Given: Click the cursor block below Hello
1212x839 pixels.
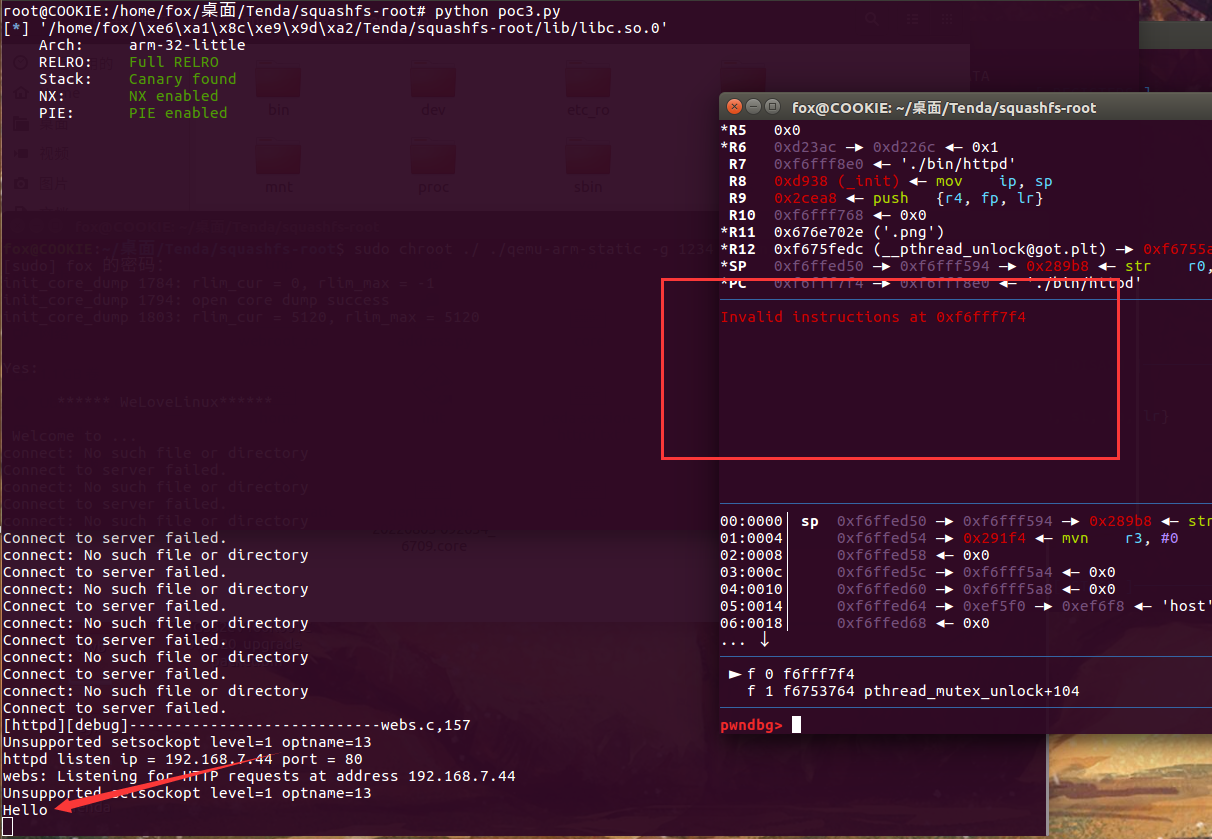Looking at the screenshot, I should [7, 826].
